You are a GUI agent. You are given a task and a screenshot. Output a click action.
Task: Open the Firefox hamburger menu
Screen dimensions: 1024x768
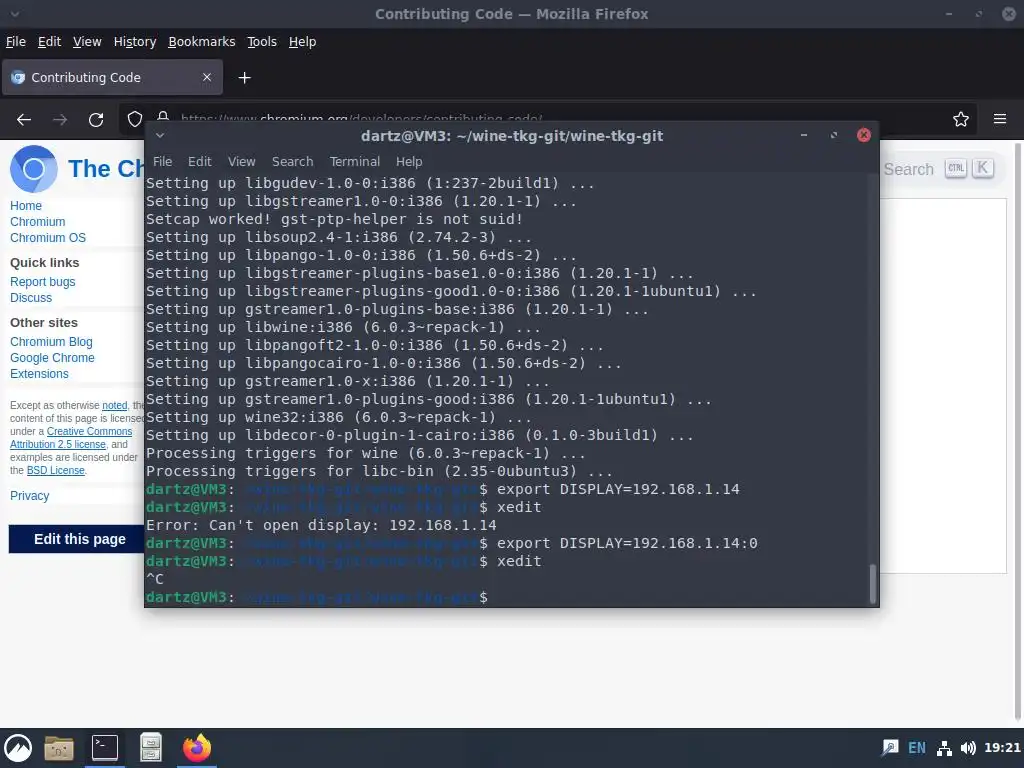point(1000,119)
